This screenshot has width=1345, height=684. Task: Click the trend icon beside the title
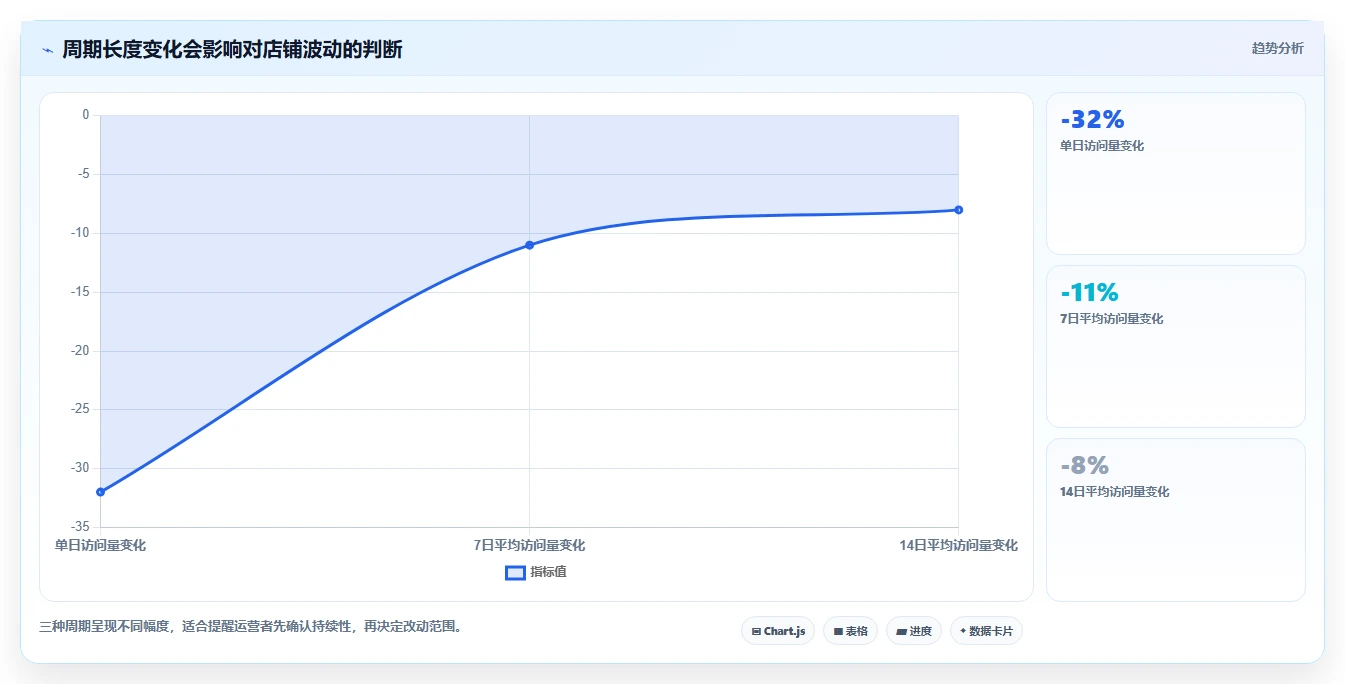click(x=48, y=50)
